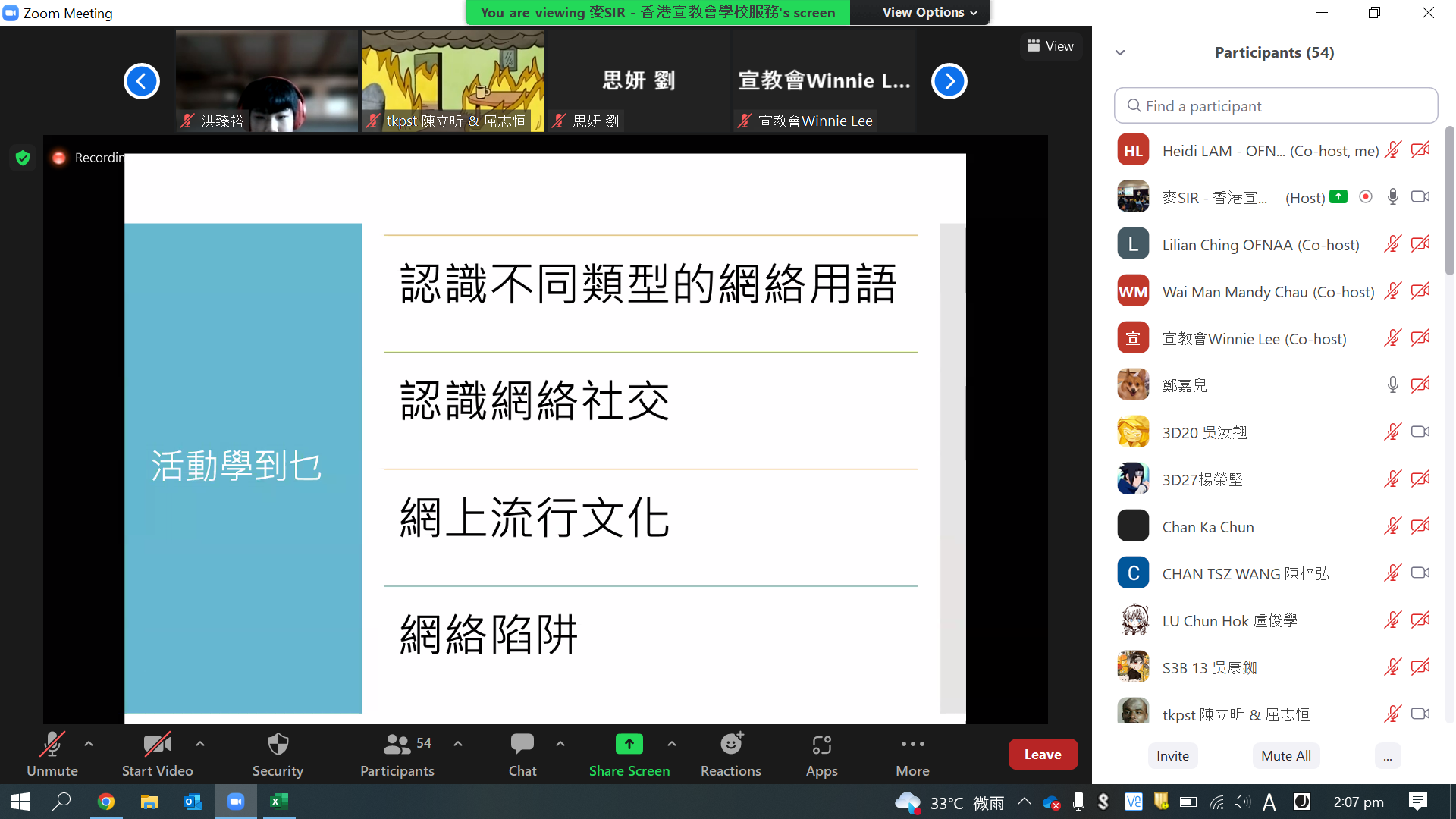Open the Chat panel
This screenshot has height=819, width=1456.
pyautogui.click(x=522, y=745)
